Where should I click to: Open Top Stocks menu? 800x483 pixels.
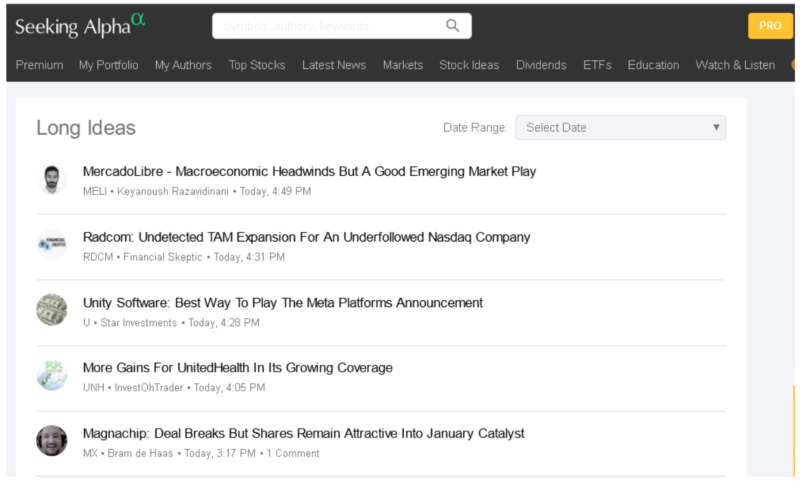pyautogui.click(x=257, y=65)
